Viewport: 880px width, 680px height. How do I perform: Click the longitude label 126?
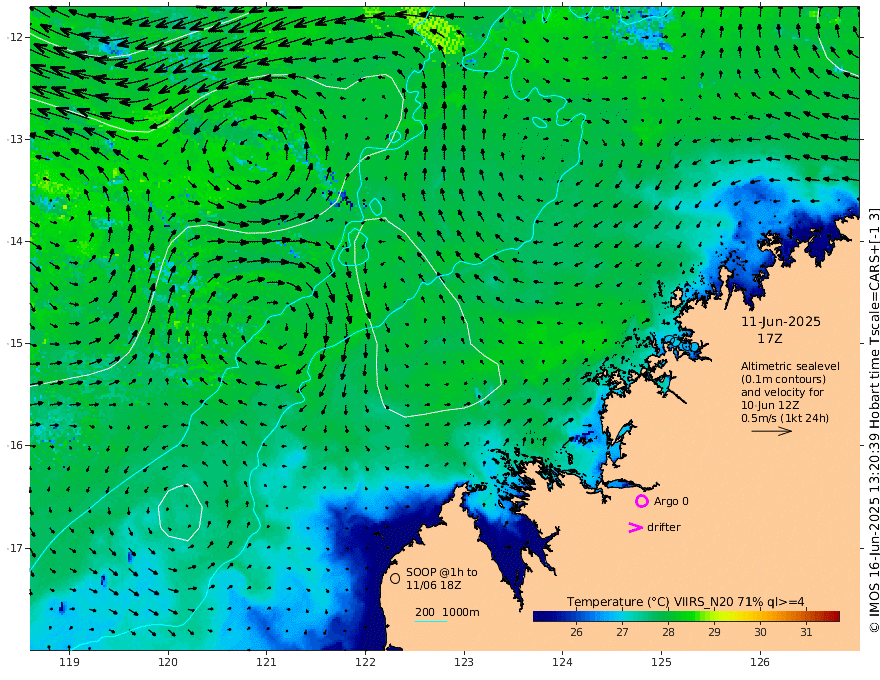(760, 663)
